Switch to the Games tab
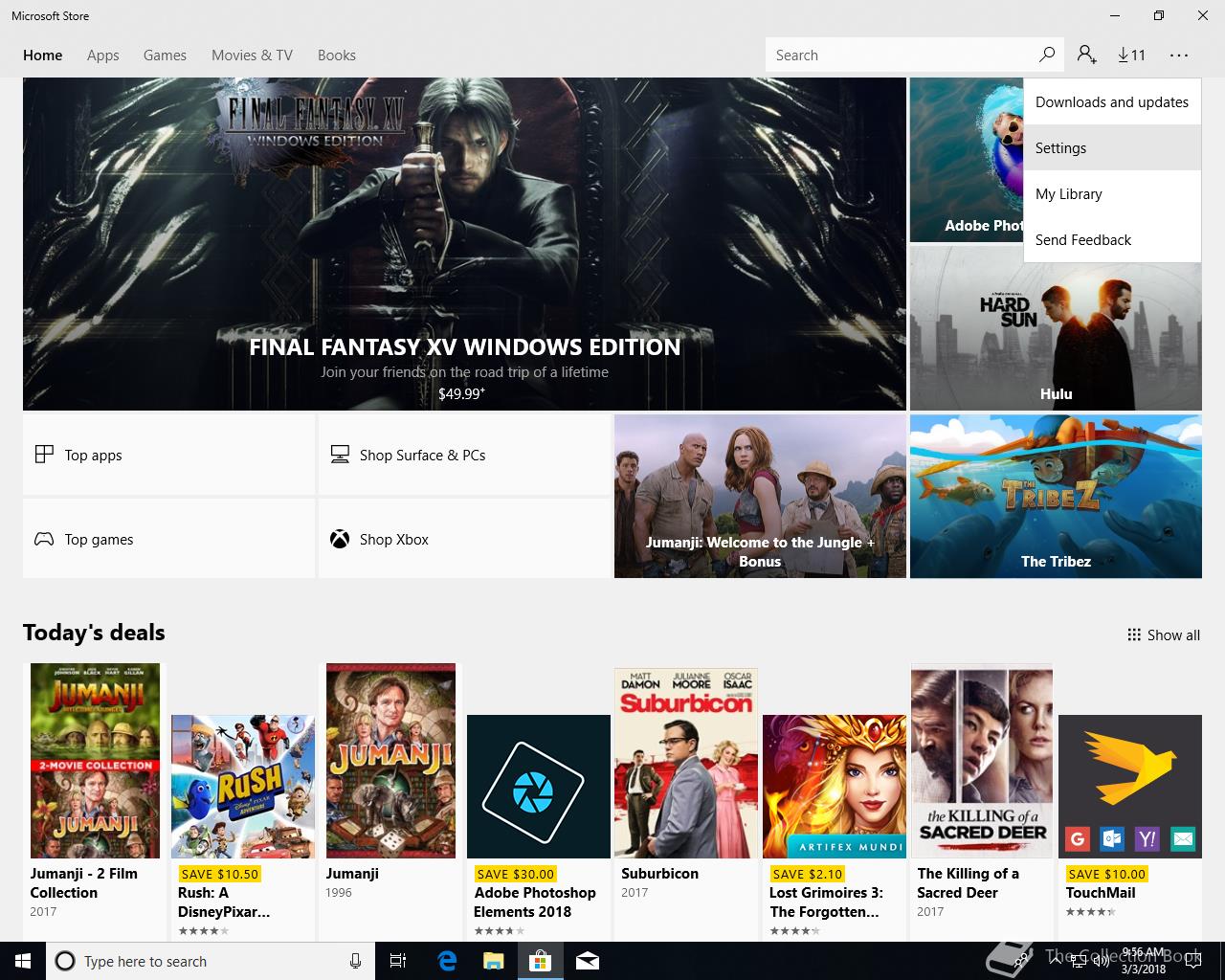This screenshot has height=980, width=1225. click(x=165, y=55)
